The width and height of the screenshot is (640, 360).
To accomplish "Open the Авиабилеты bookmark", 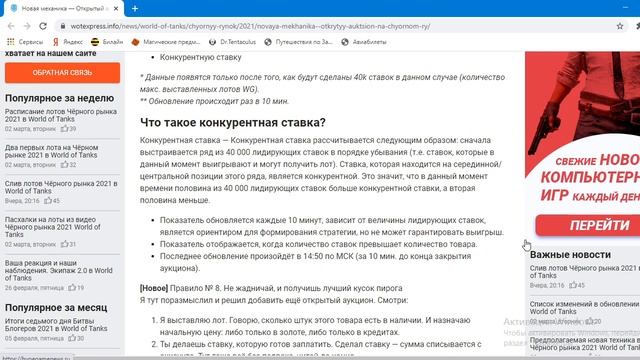I will tap(364, 42).
